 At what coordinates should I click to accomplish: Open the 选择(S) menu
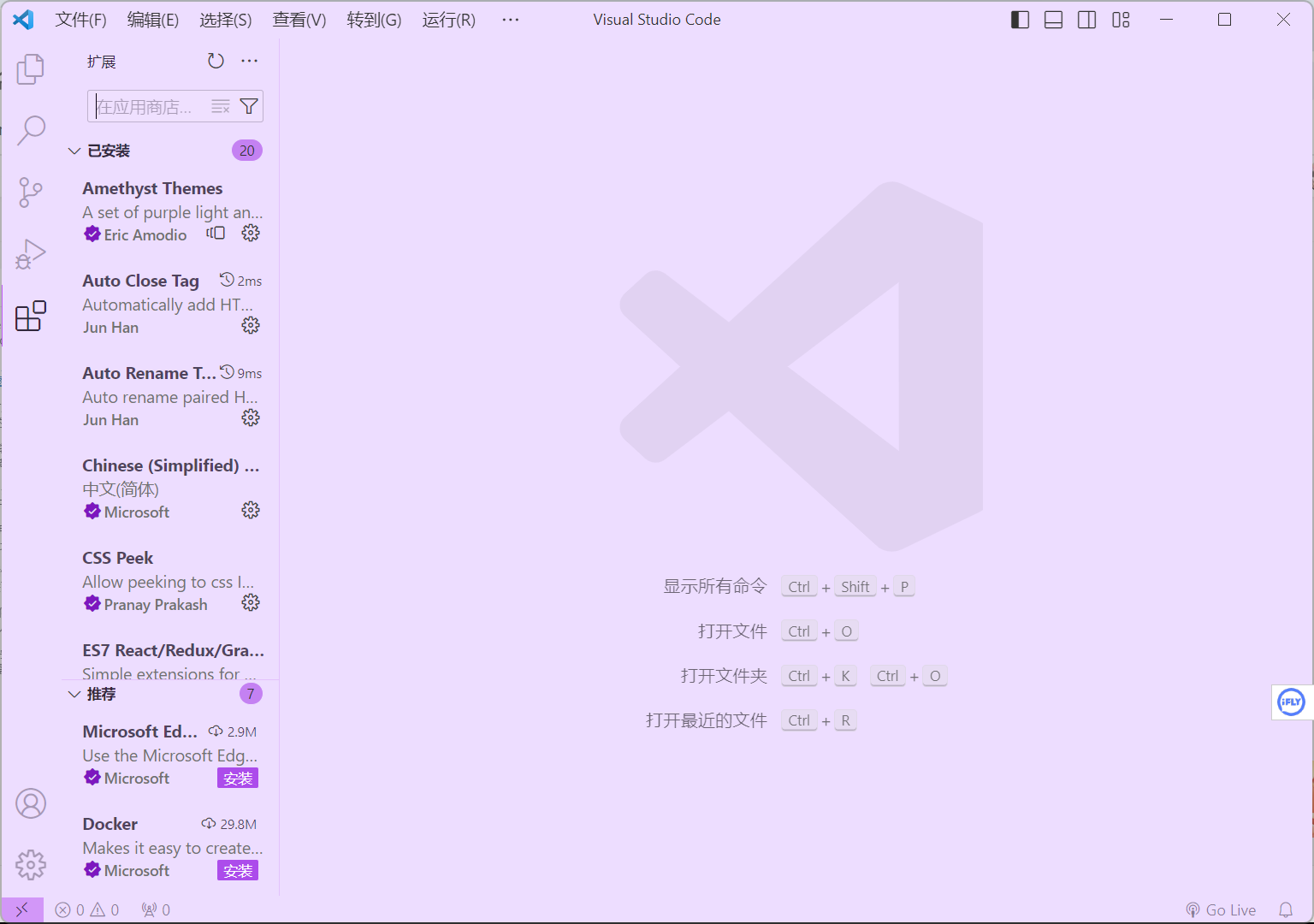point(226,20)
